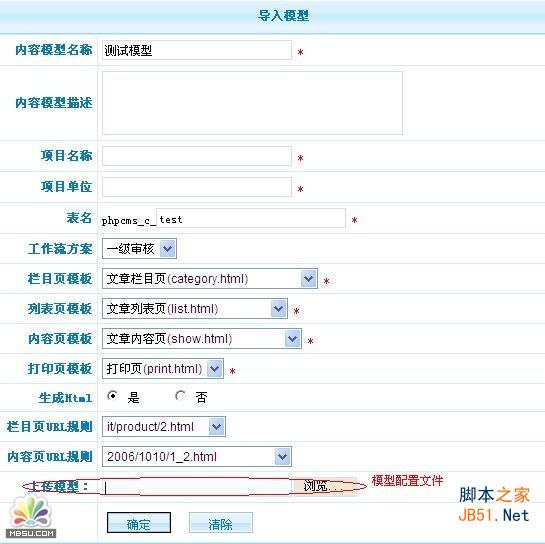
Task: Click the 生成Html label
Action: coord(65,398)
